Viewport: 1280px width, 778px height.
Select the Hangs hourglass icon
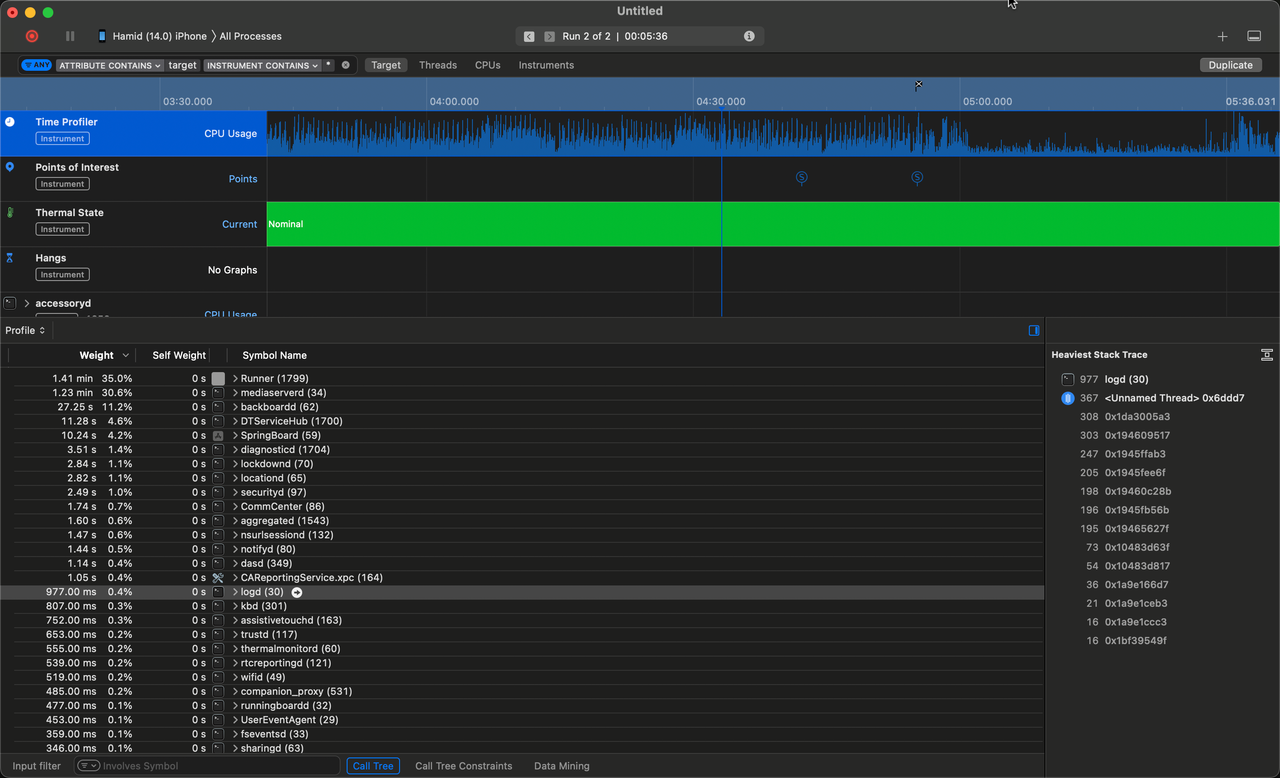(x=10, y=258)
